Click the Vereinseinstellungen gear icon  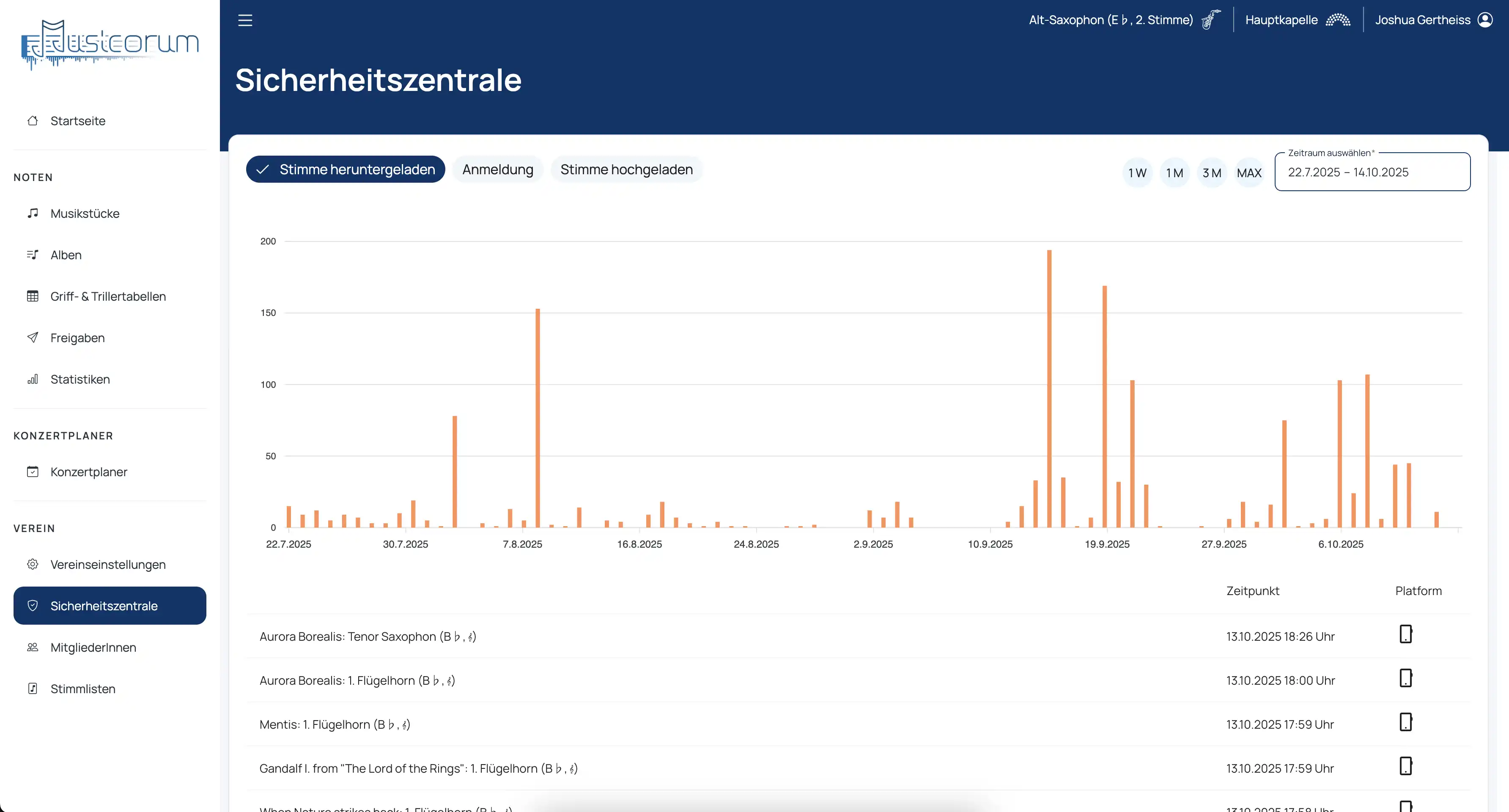33,564
